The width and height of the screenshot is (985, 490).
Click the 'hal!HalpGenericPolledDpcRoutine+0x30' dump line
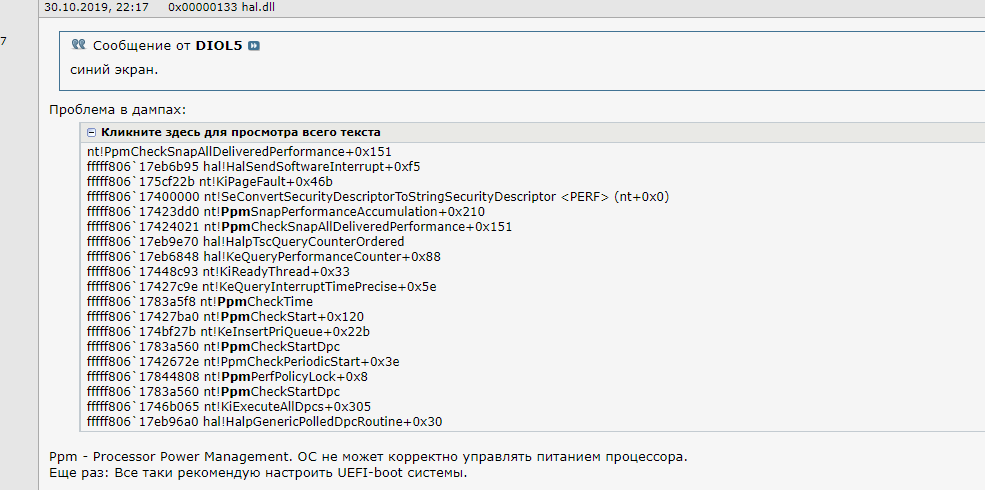point(264,421)
